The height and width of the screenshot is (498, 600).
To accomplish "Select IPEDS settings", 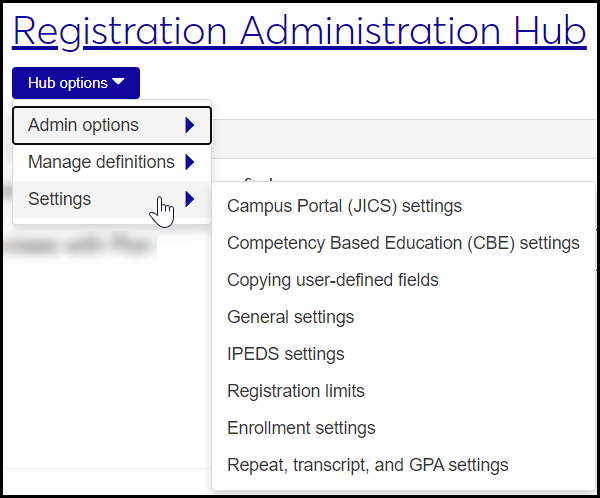I will pyautogui.click(x=285, y=354).
